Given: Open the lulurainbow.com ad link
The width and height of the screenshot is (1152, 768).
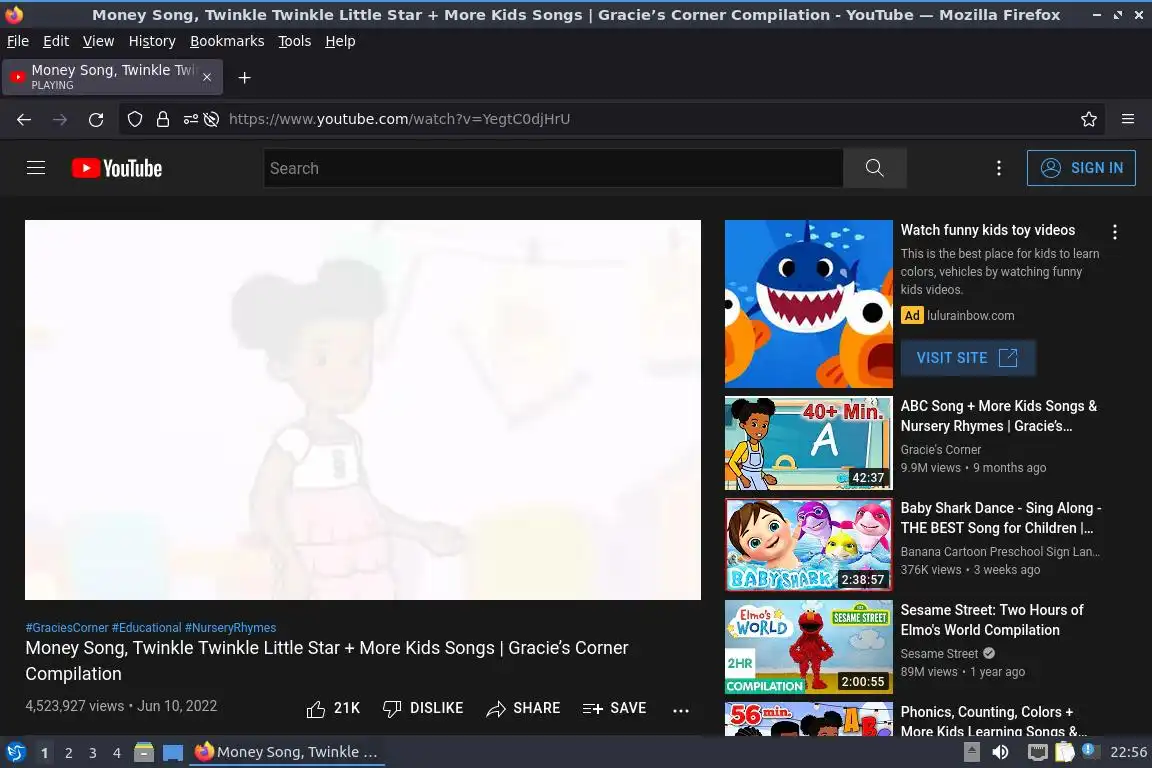Looking at the screenshot, I should 970,315.
